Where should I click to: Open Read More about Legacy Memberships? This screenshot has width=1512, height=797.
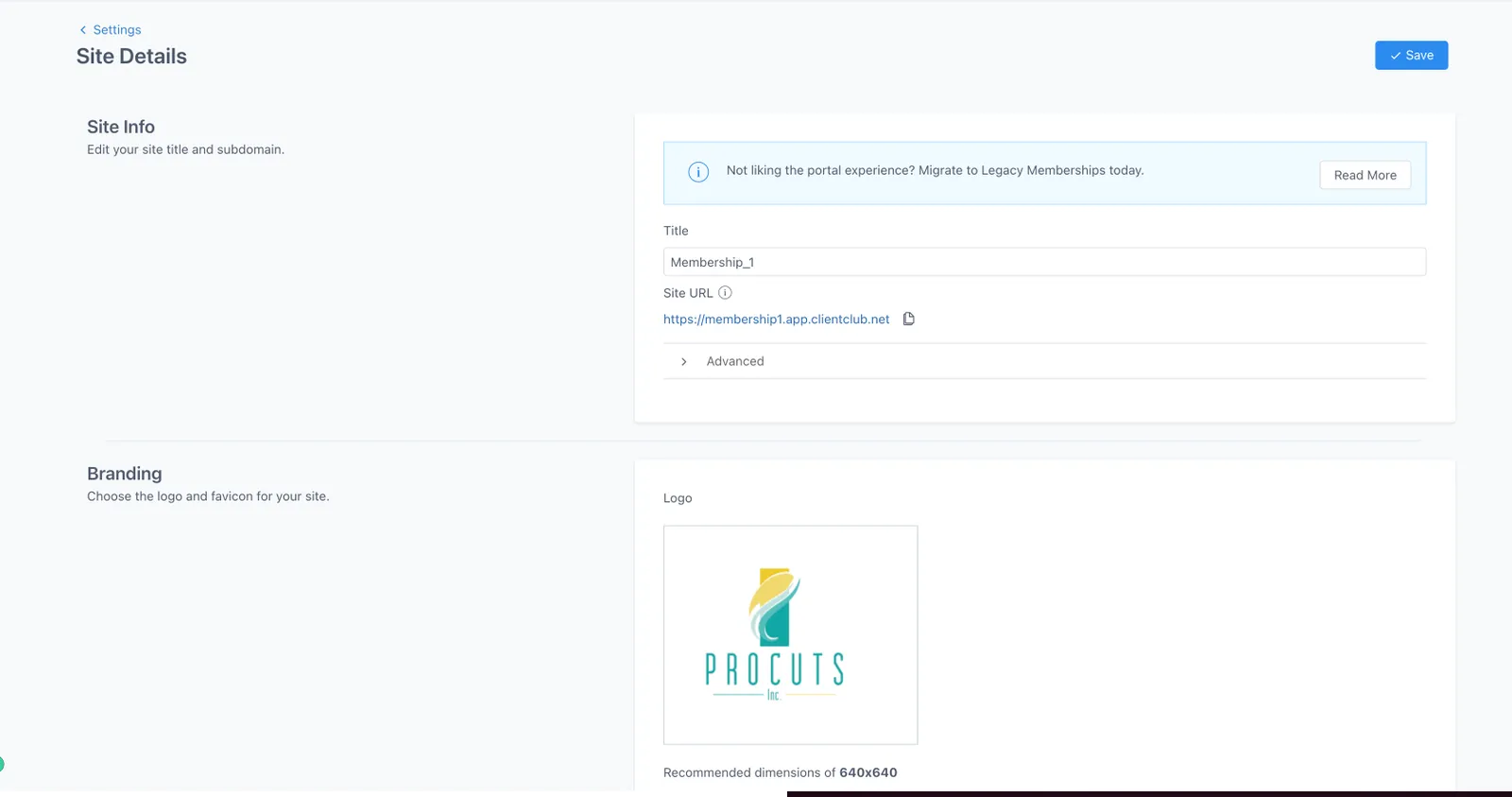(x=1365, y=175)
